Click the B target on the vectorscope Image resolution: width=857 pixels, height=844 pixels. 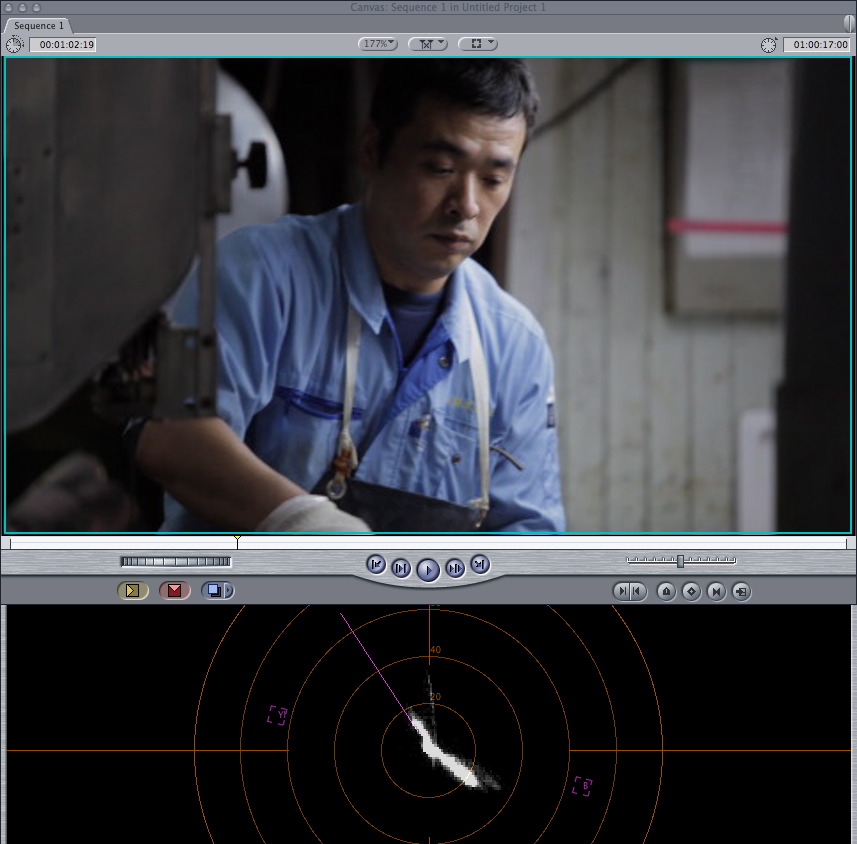(x=583, y=786)
